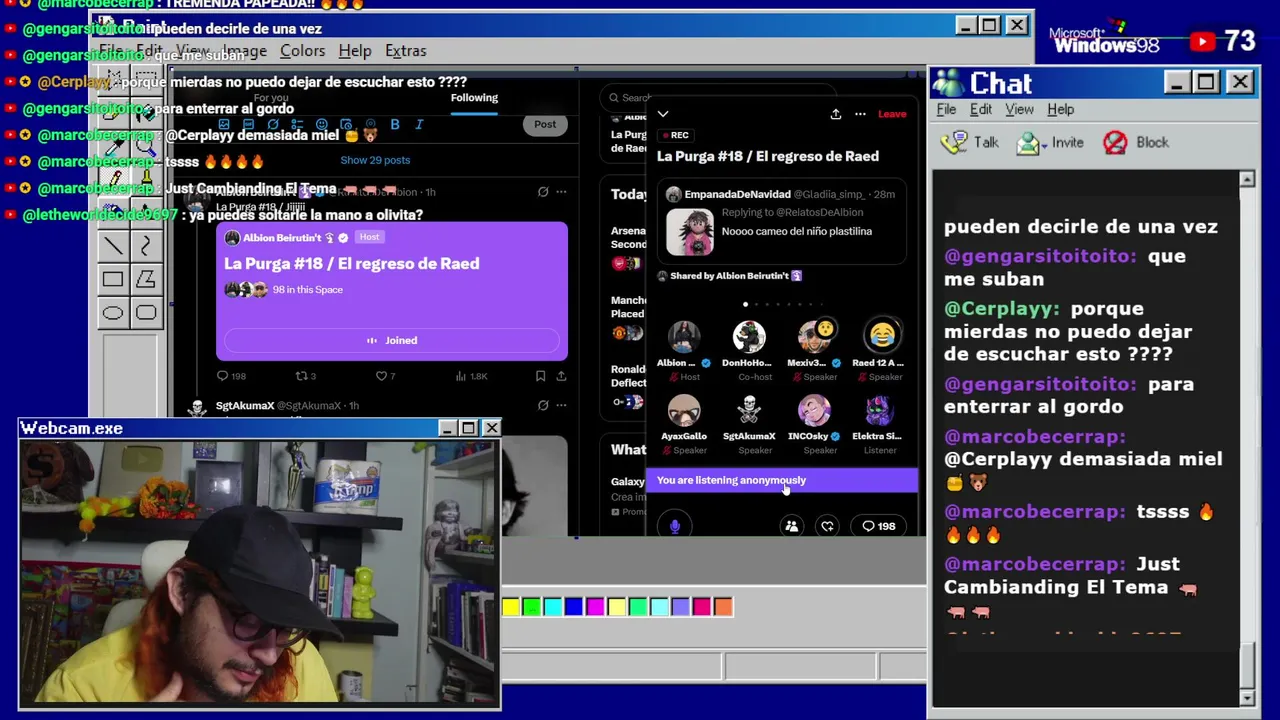Open SgtAkumaX profile link in feed
The width and height of the screenshot is (1280, 720).
click(245, 406)
